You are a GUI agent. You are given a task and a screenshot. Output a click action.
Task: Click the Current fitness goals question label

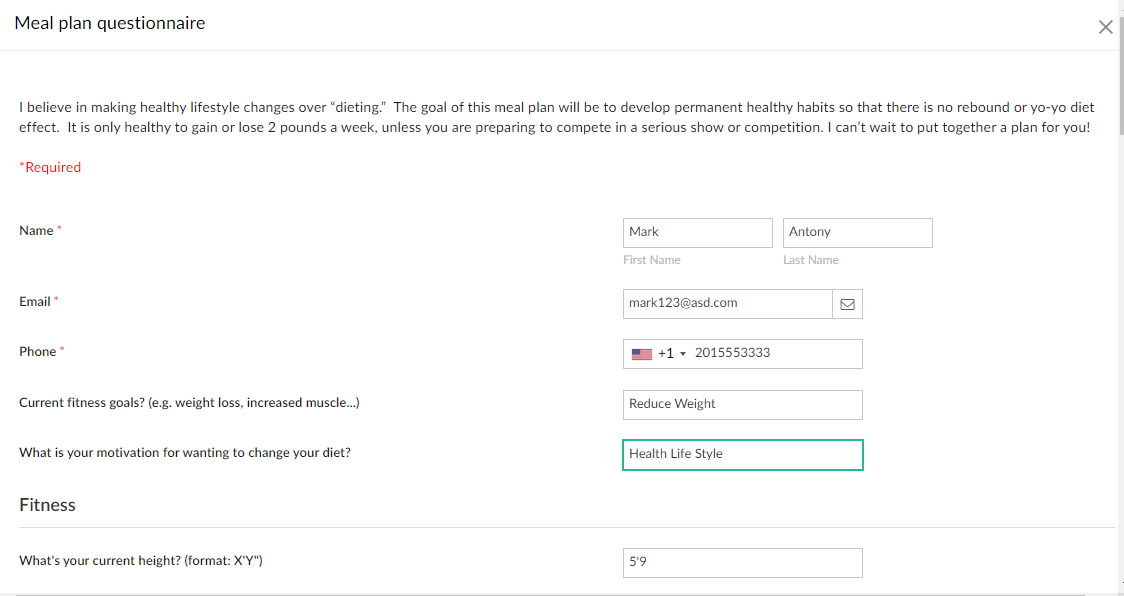189,403
